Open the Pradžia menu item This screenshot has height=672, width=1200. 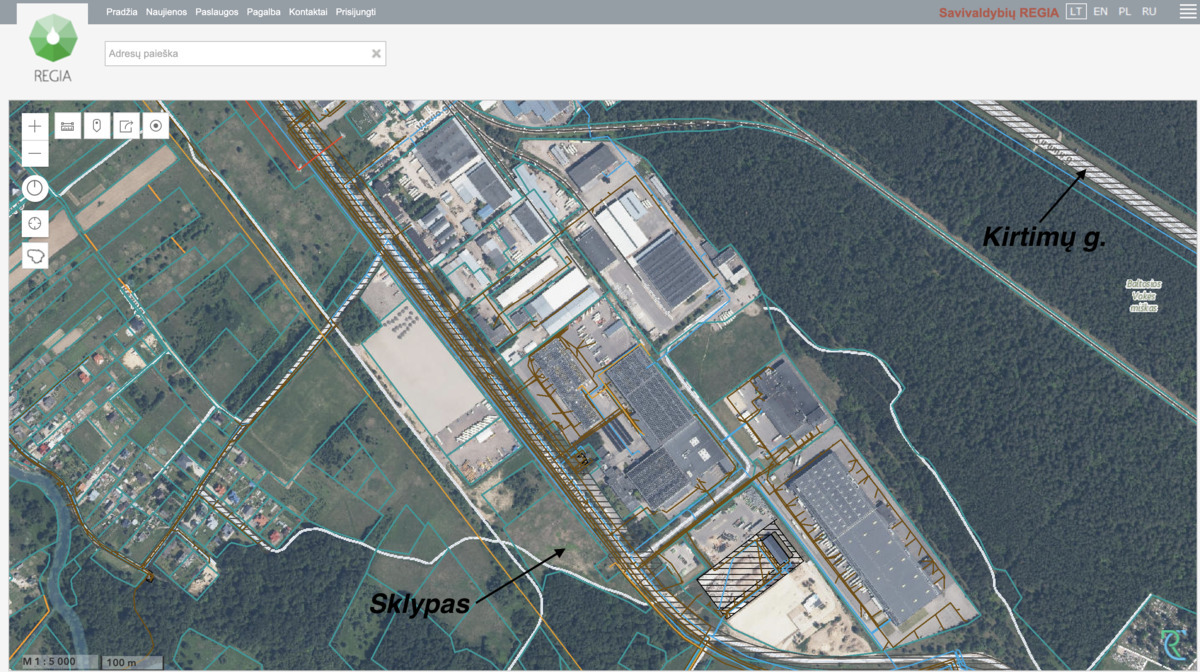[x=121, y=12]
